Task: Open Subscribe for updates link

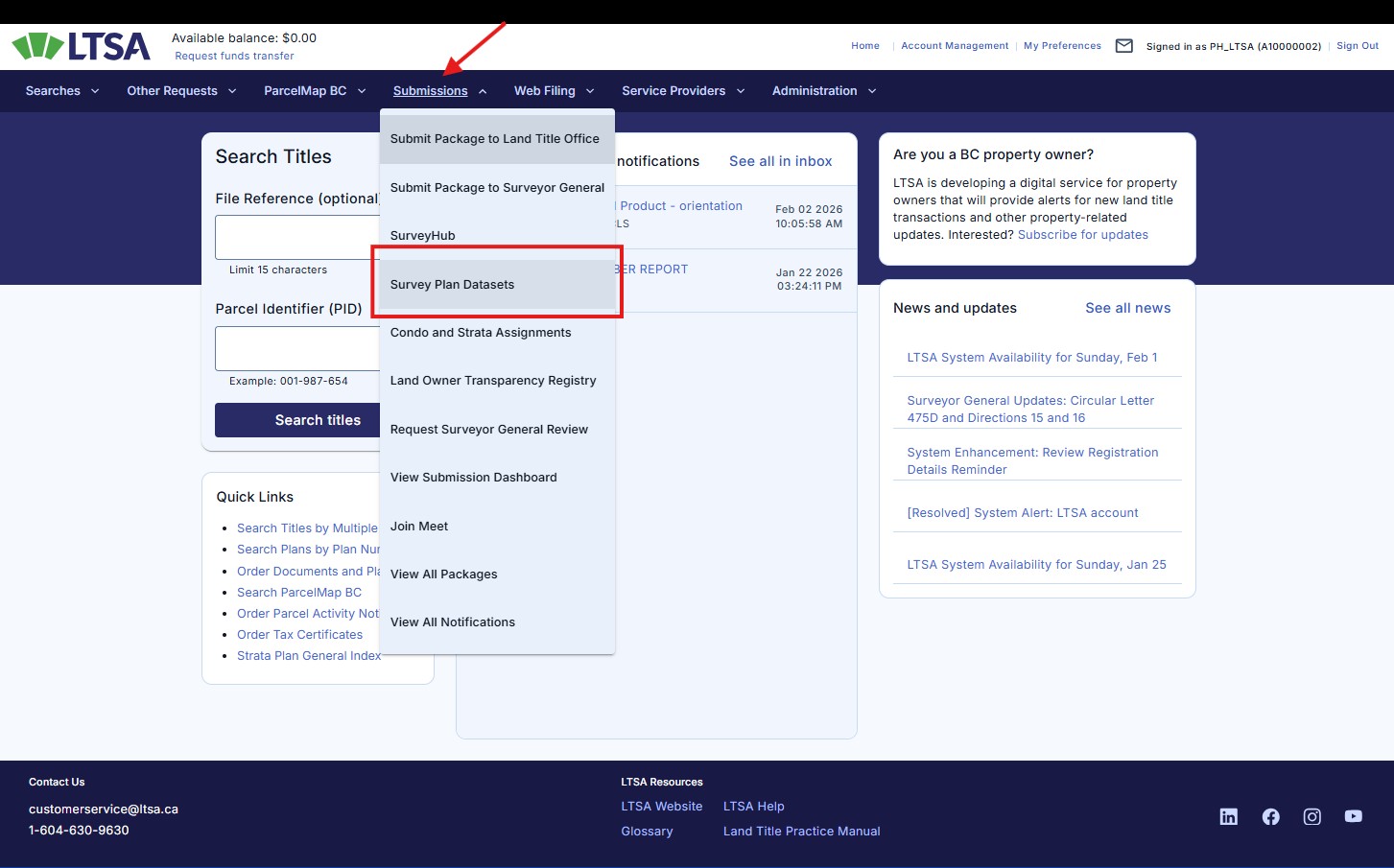Action: point(1082,235)
